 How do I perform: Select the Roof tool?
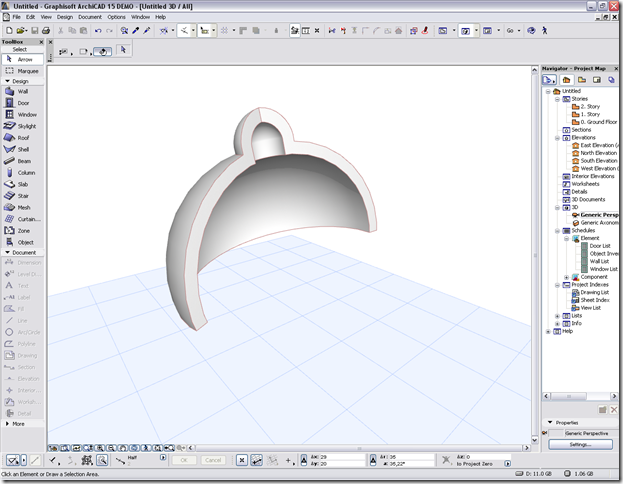(x=22, y=138)
